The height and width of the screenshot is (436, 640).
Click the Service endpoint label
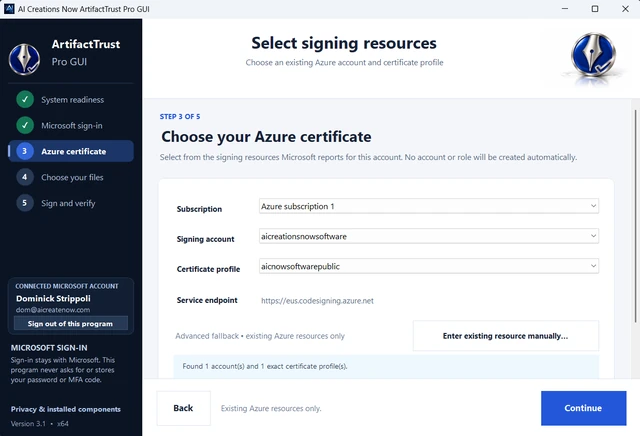(x=207, y=300)
